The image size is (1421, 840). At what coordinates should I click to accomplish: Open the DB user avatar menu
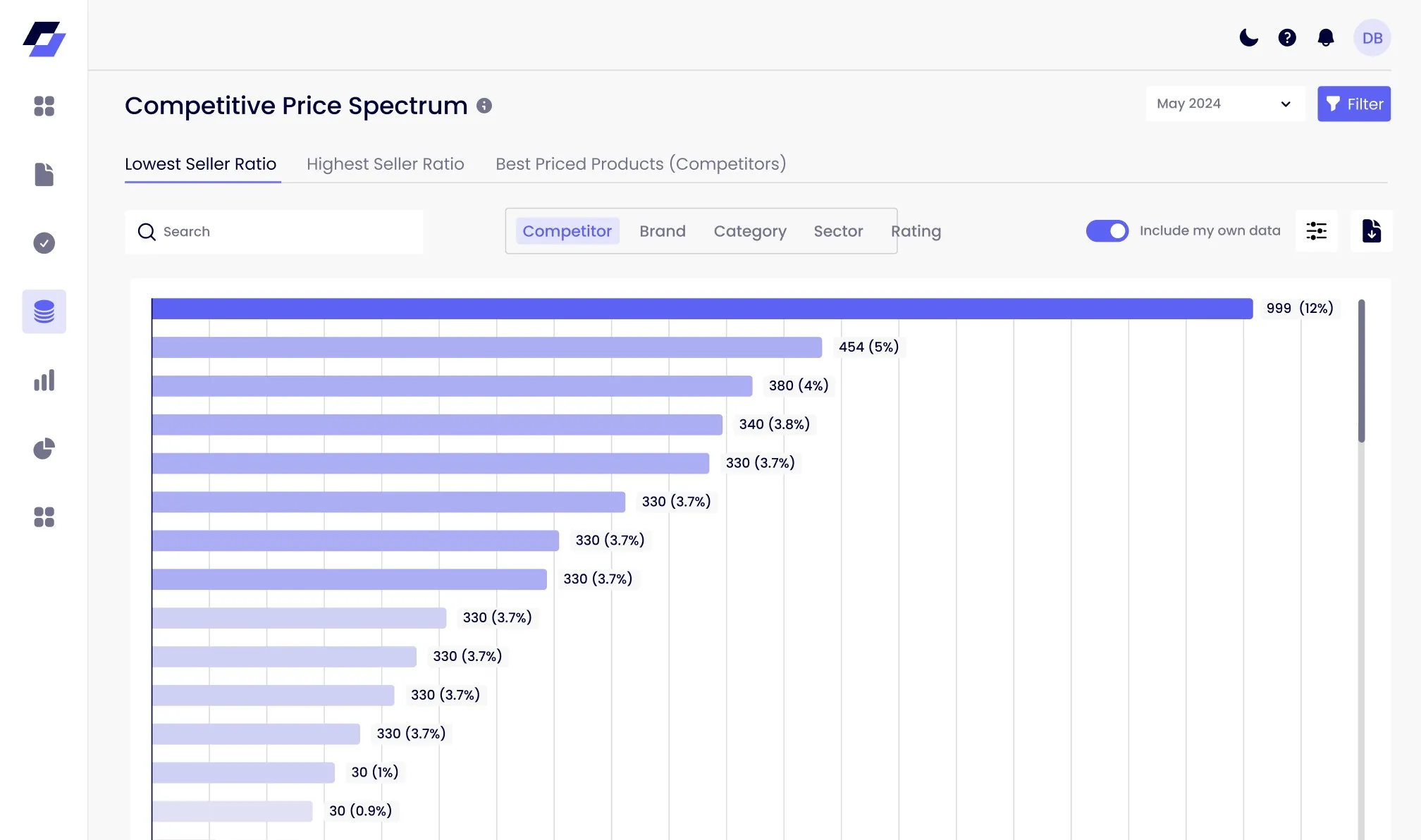(1372, 38)
